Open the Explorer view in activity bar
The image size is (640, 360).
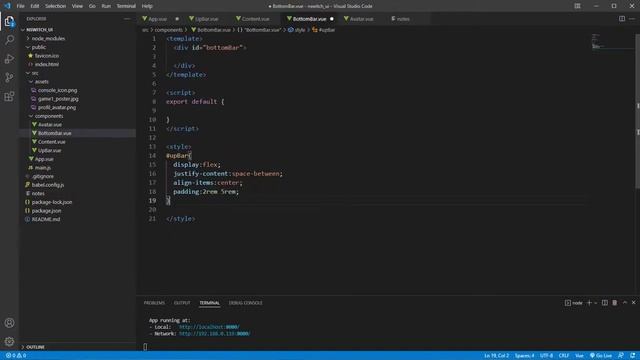click(9, 21)
